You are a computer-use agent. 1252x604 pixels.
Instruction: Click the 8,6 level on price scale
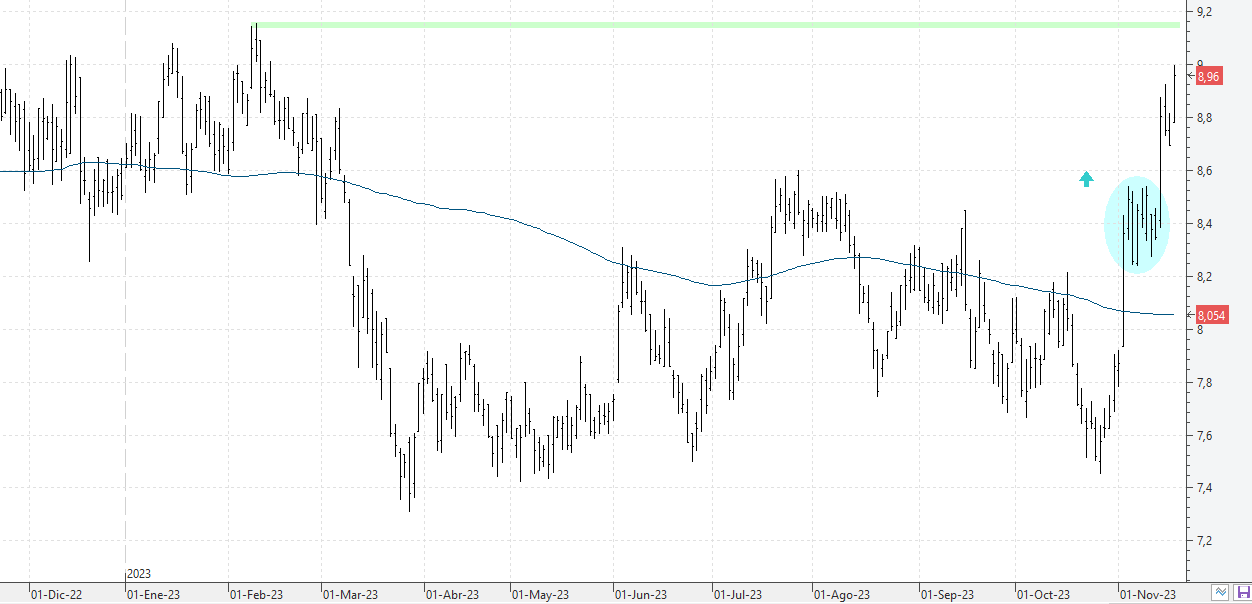(x=1204, y=171)
